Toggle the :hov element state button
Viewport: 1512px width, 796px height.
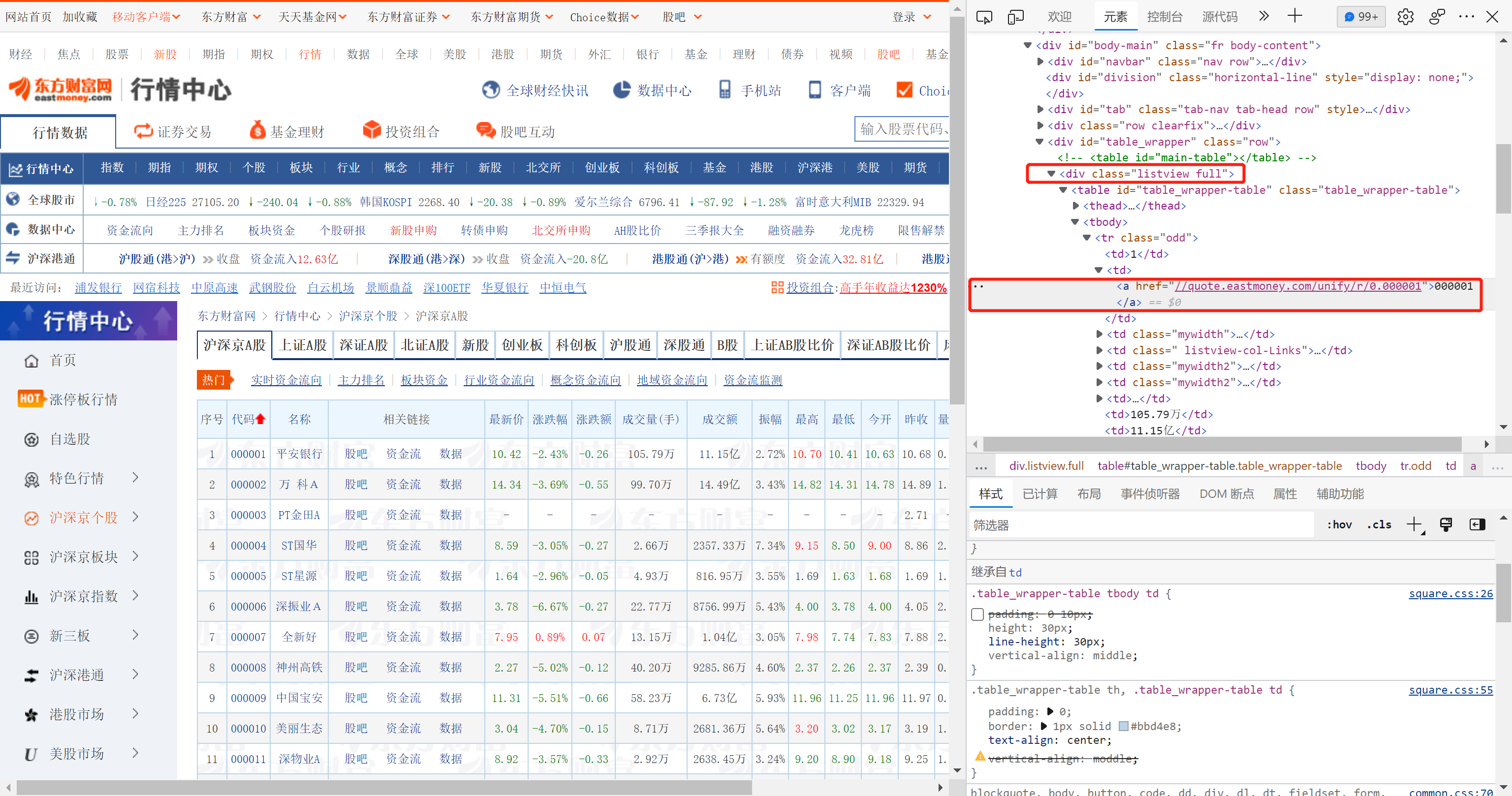pos(1339,524)
